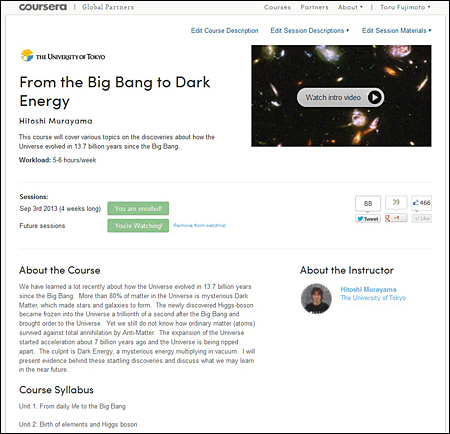Expand Edit Session Descriptions dropdown
Viewport: 450px width, 434px height.
(310, 30)
